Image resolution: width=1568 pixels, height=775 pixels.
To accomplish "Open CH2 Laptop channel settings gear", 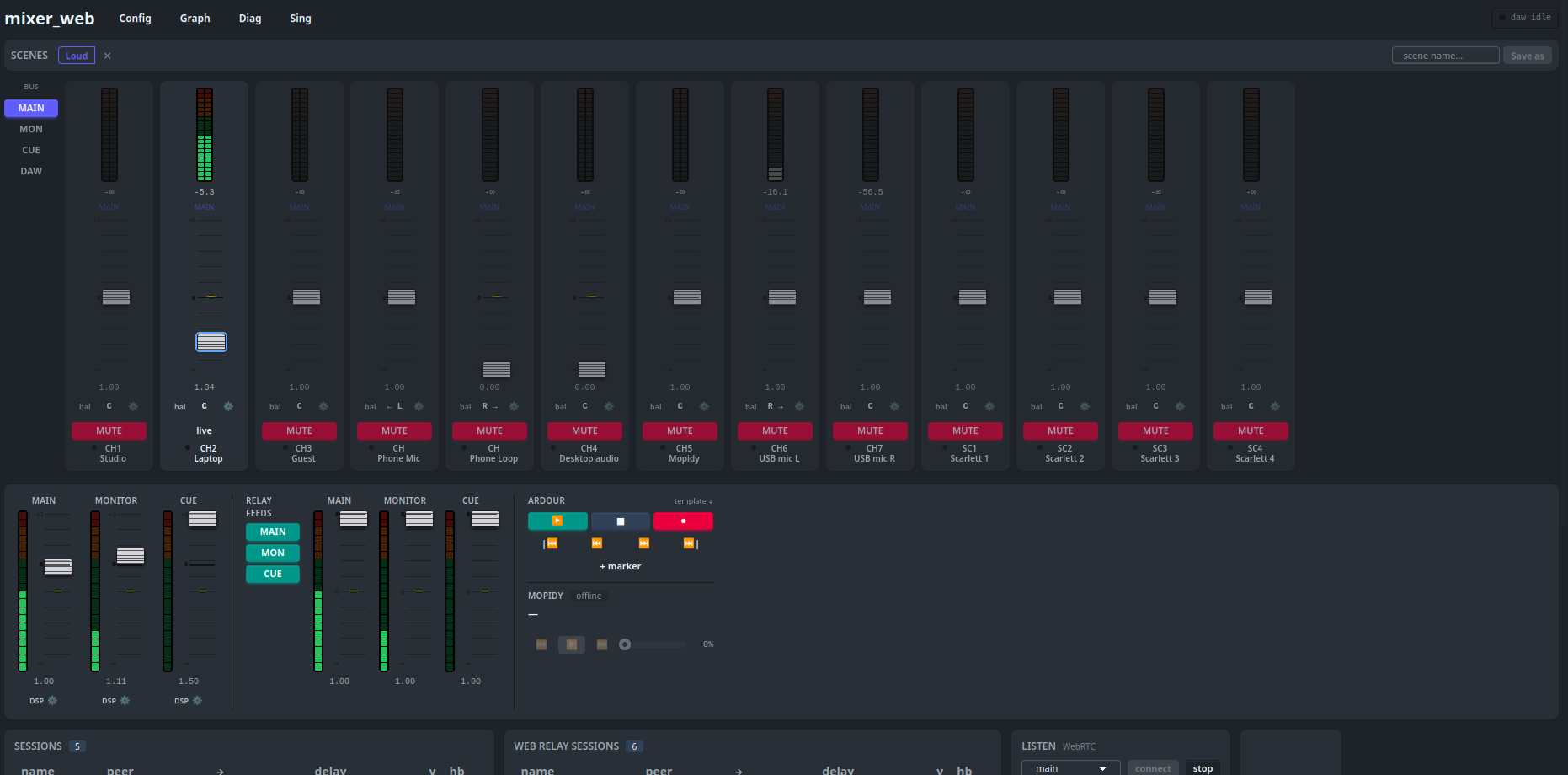I will click(228, 406).
